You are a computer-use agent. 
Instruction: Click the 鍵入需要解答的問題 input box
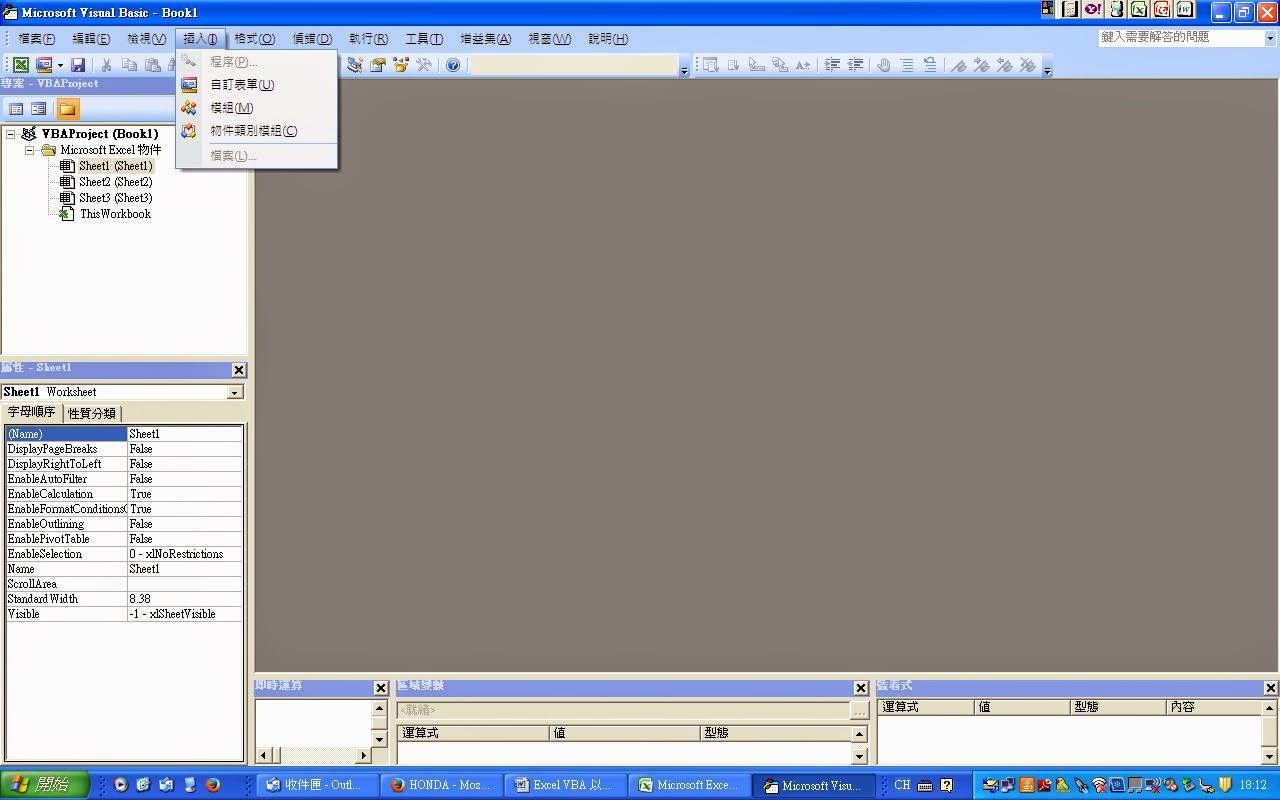(x=1181, y=37)
